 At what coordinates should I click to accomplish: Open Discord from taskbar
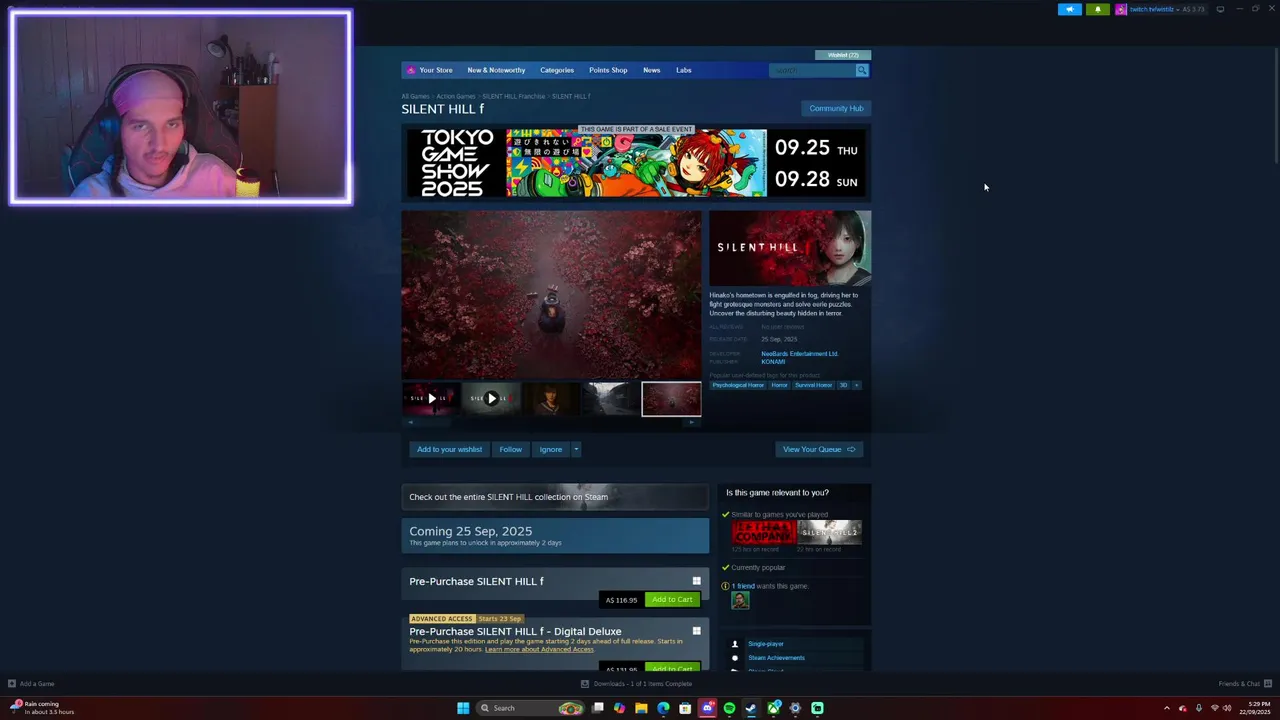tap(707, 708)
